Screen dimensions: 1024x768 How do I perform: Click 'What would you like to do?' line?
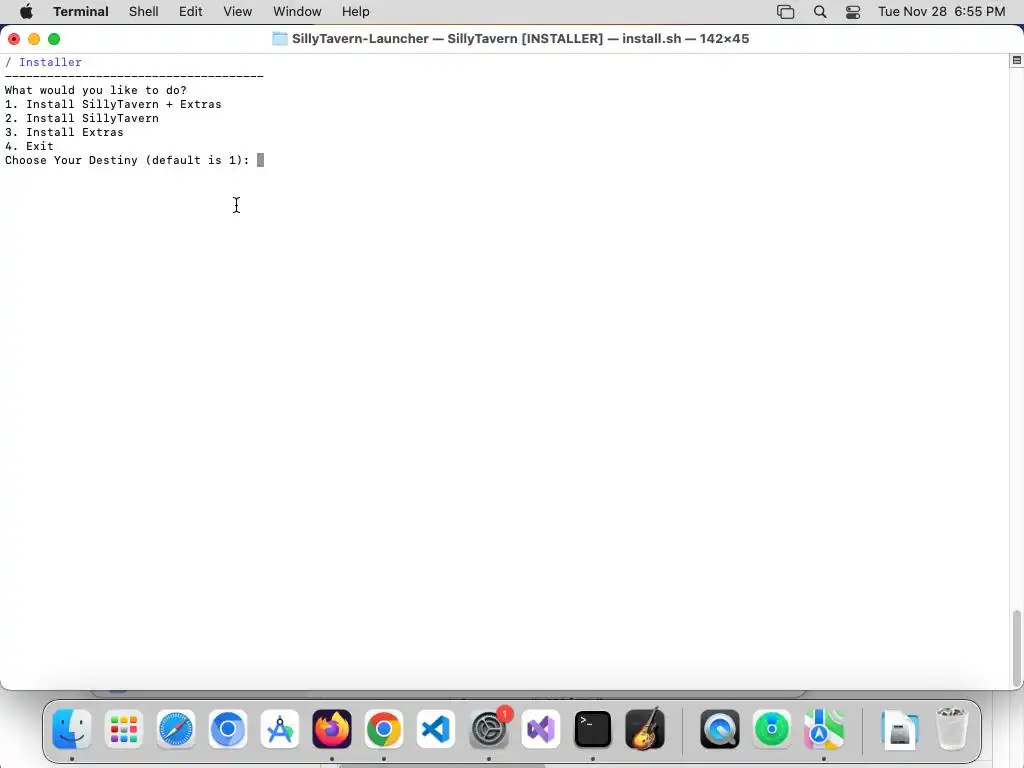(x=96, y=90)
